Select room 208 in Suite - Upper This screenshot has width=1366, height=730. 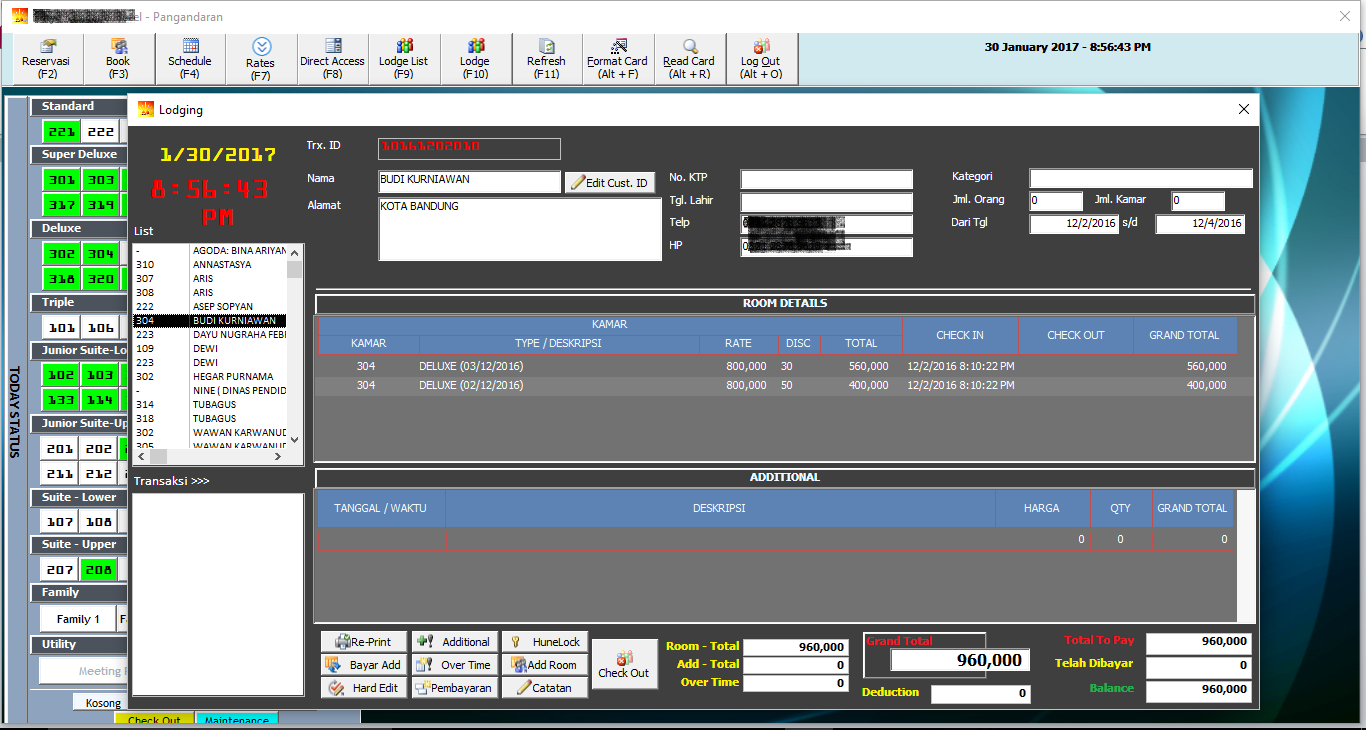[x=99, y=570]
